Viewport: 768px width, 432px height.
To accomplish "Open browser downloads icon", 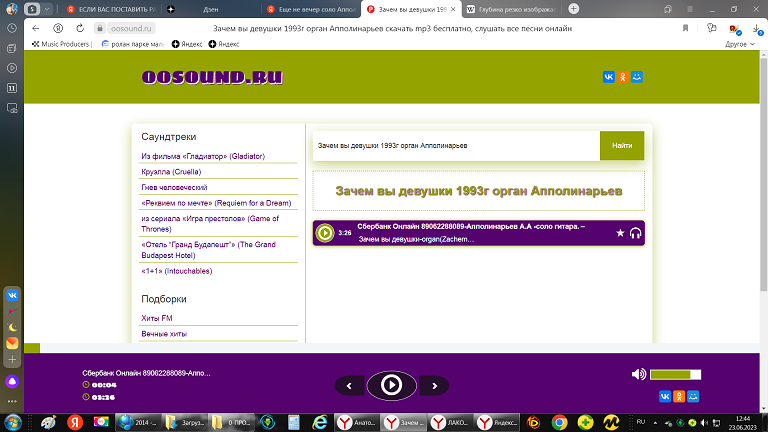I will click(x=758, y=29).
